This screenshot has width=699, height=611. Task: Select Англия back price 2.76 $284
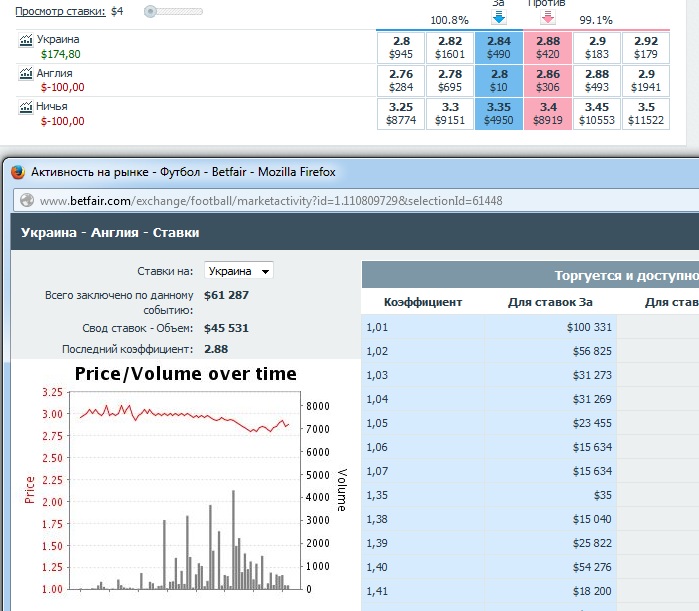(x=401, y=81)
